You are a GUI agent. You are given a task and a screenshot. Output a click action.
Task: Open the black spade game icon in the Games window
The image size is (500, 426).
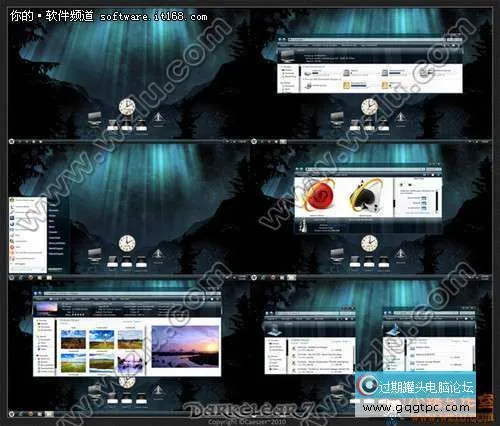coord(366,197)
